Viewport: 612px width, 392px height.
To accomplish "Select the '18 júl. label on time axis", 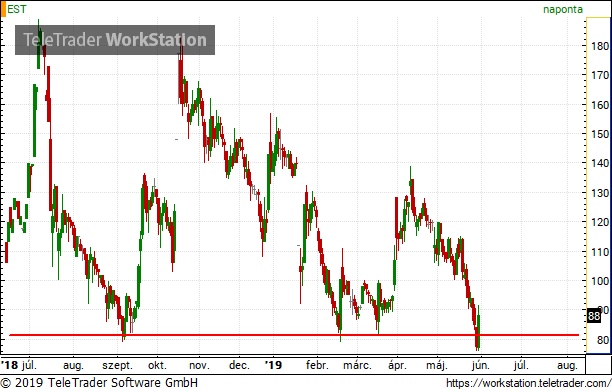I will tap(19, 365).
